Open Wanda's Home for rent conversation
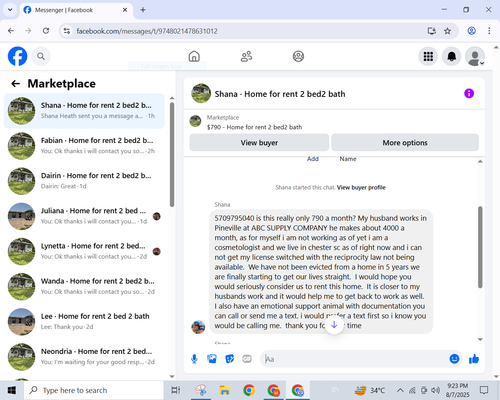Screen dimensions: 500x400 tap(84, 287)
